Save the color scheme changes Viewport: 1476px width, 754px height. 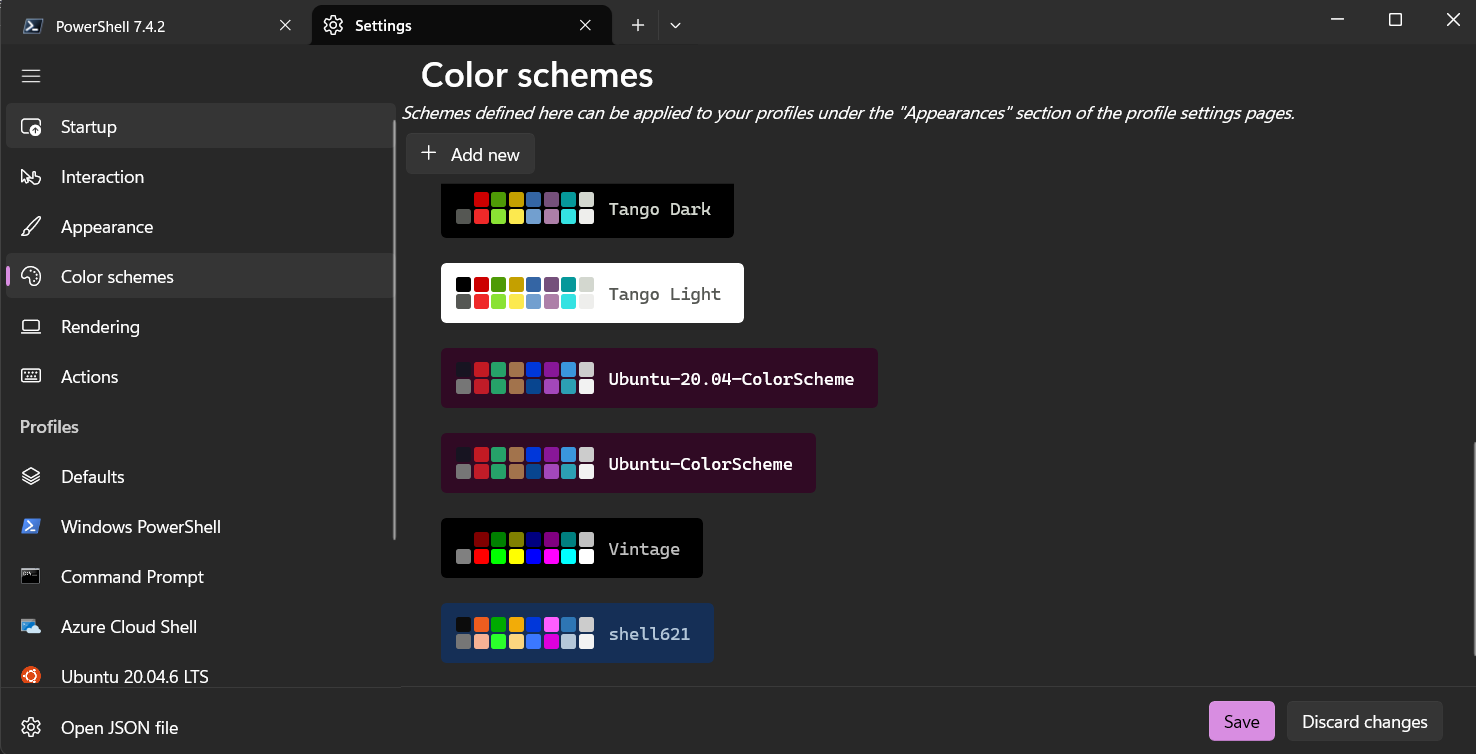point(1241,721)
